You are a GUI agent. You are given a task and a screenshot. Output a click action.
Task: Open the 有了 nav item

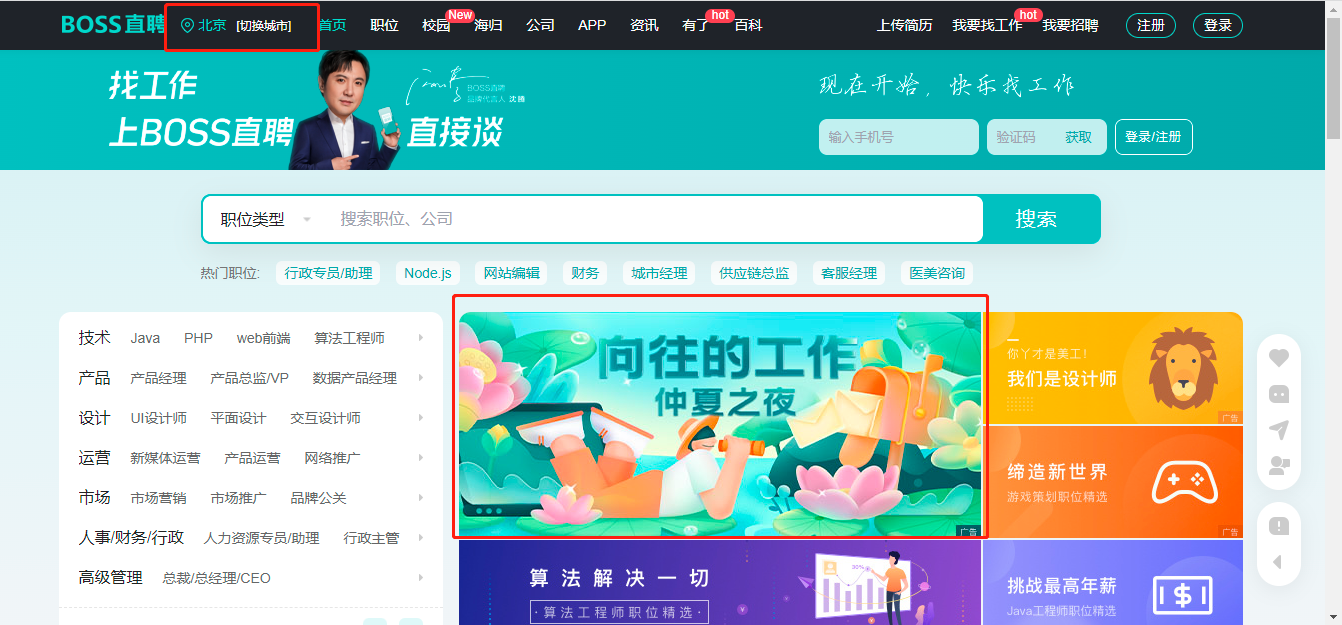pyautogui.click(x=696, y=25)
